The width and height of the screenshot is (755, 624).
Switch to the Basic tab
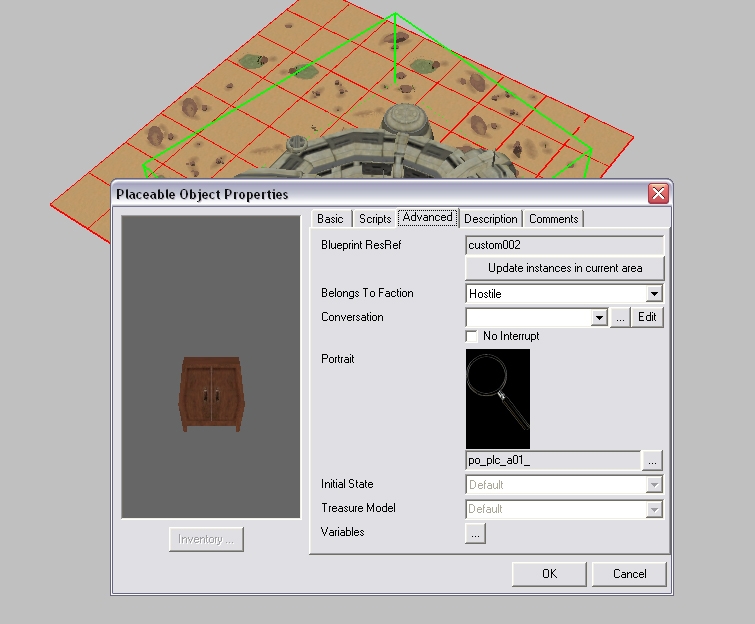point(330,219)
